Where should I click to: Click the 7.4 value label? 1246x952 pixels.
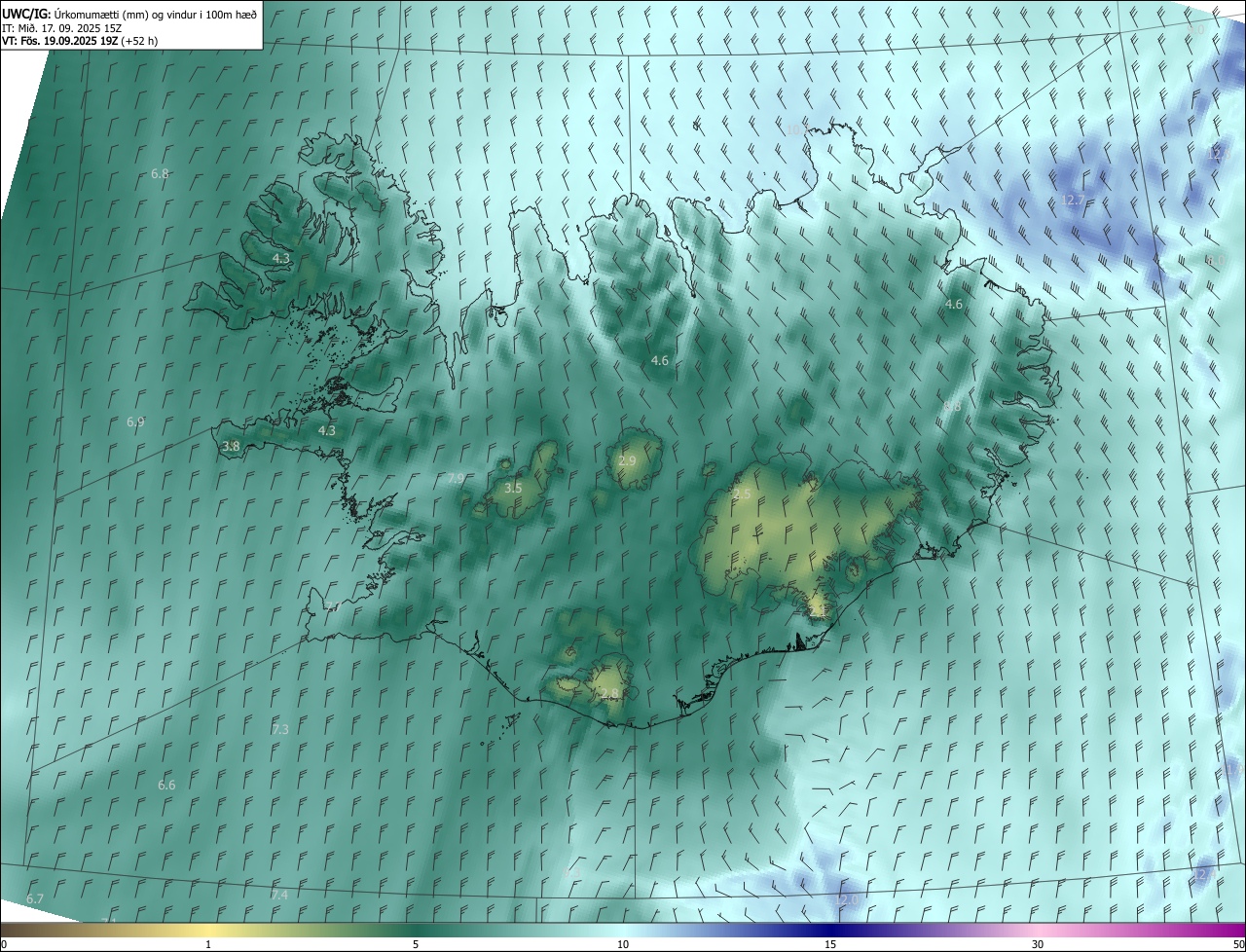tap(279, 895)
